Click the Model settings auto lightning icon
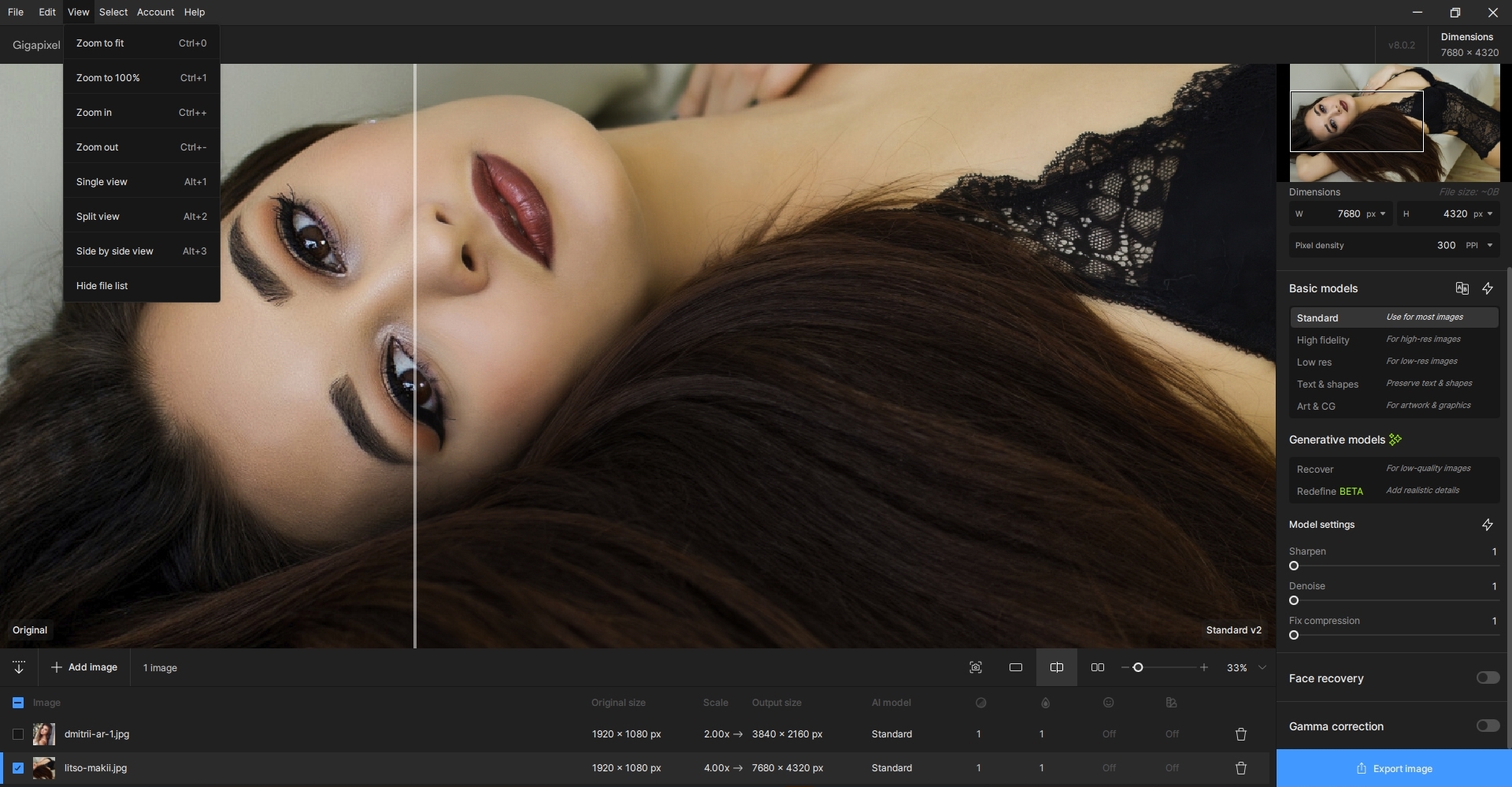This screenshot has width=1512, height=787. pos(1488,525)
